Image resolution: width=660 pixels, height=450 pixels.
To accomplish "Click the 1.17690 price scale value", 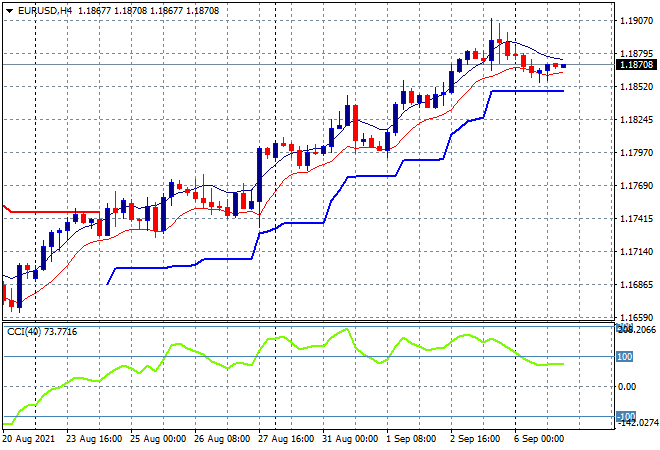I will pyautogui.click(x=636, y=186).
